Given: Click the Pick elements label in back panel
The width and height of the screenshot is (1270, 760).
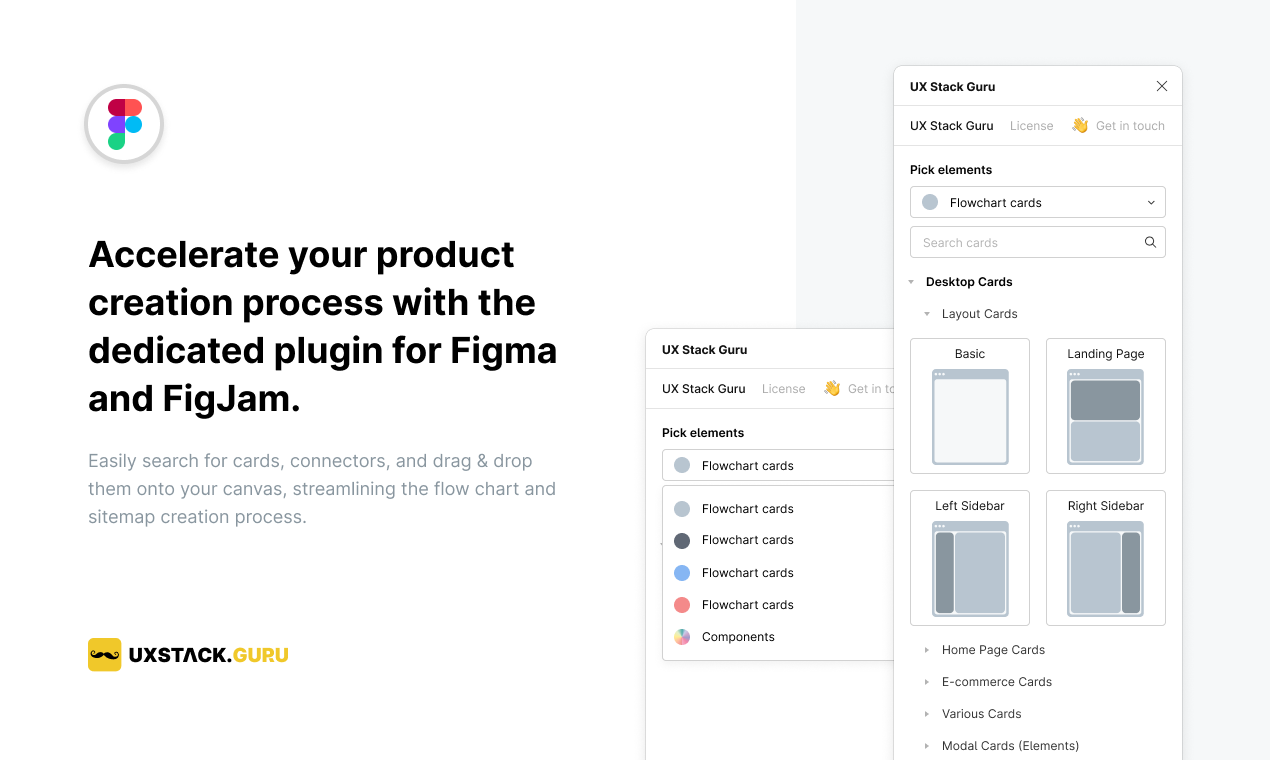Looking at the screenshot, I should 703,433.
